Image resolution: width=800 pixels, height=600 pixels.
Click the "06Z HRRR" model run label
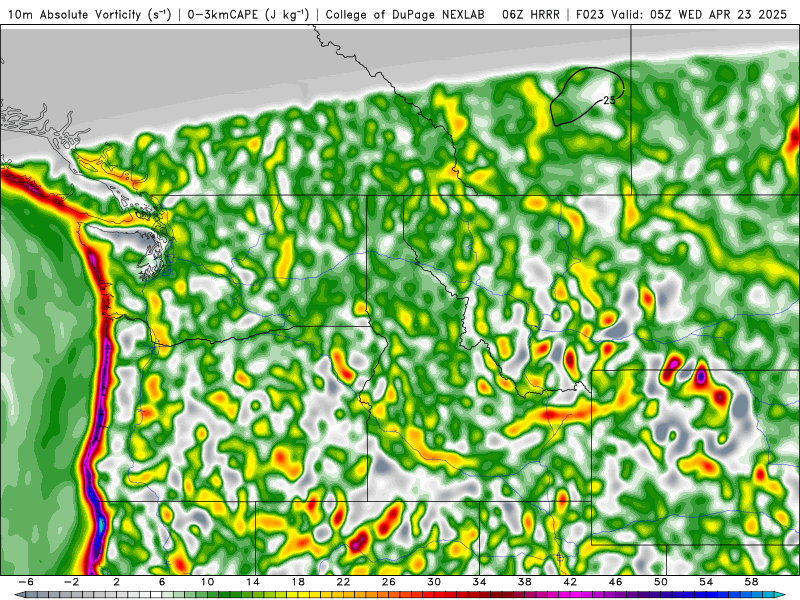coord(531,14)
